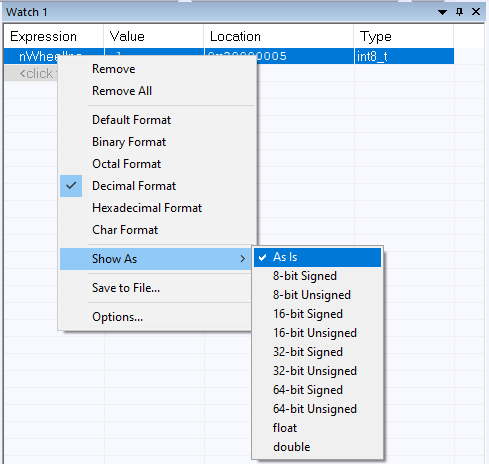This screenshot has width=489, height=464.
Task: Choose Octal Format display
Action: coord(157,164)
